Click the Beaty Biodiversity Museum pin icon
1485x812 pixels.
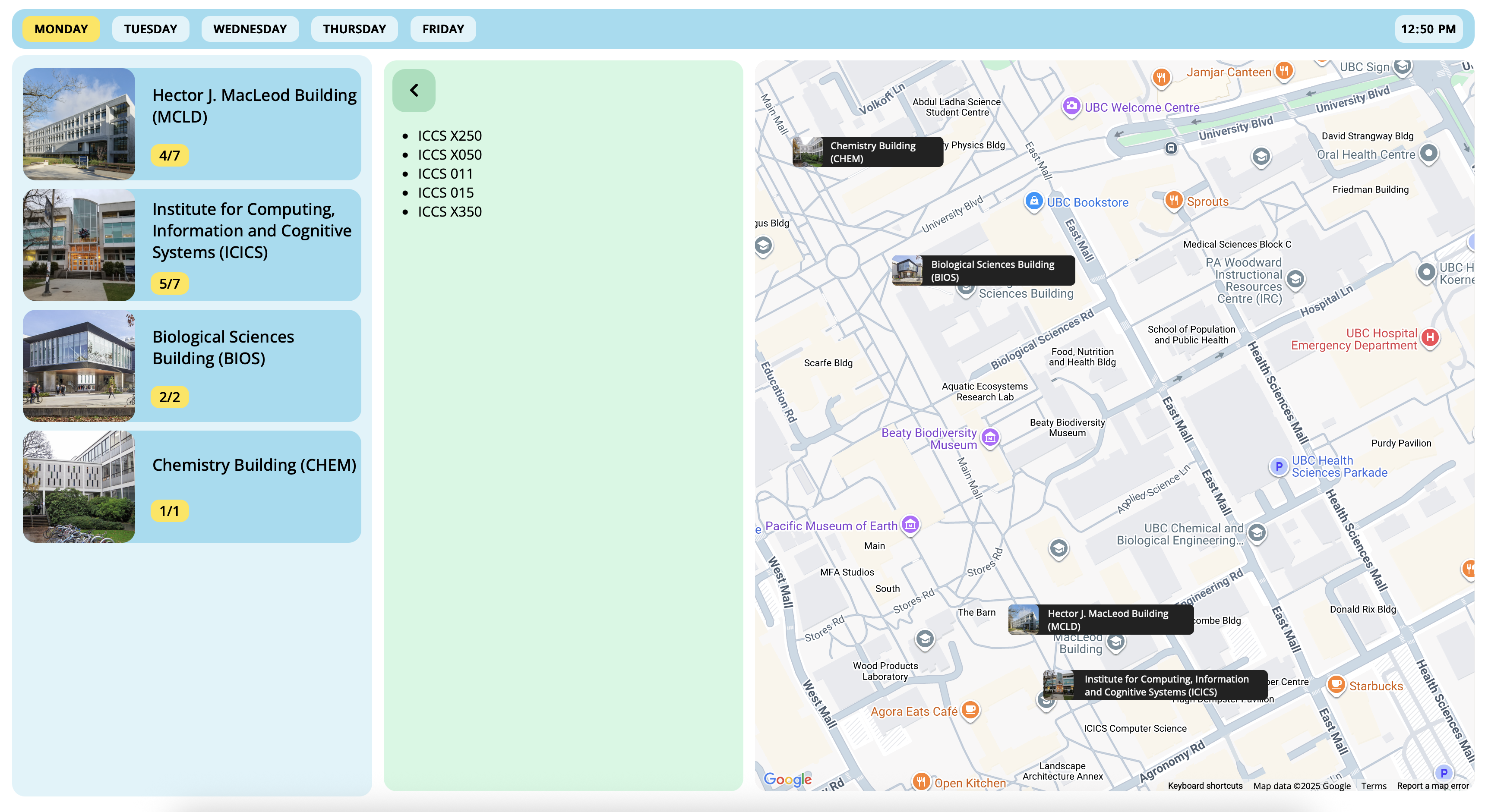990,438
